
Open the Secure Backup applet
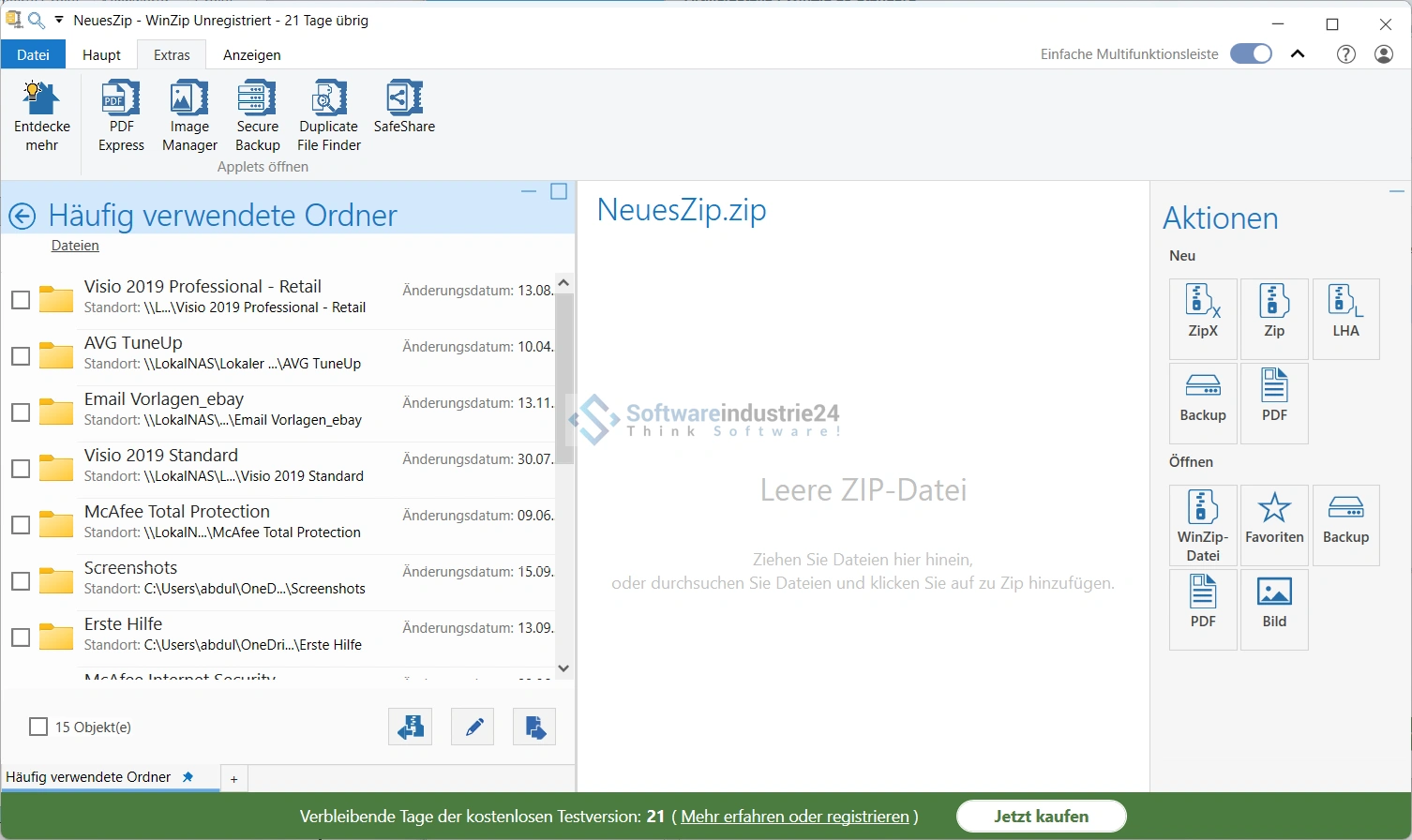[257, 115]
